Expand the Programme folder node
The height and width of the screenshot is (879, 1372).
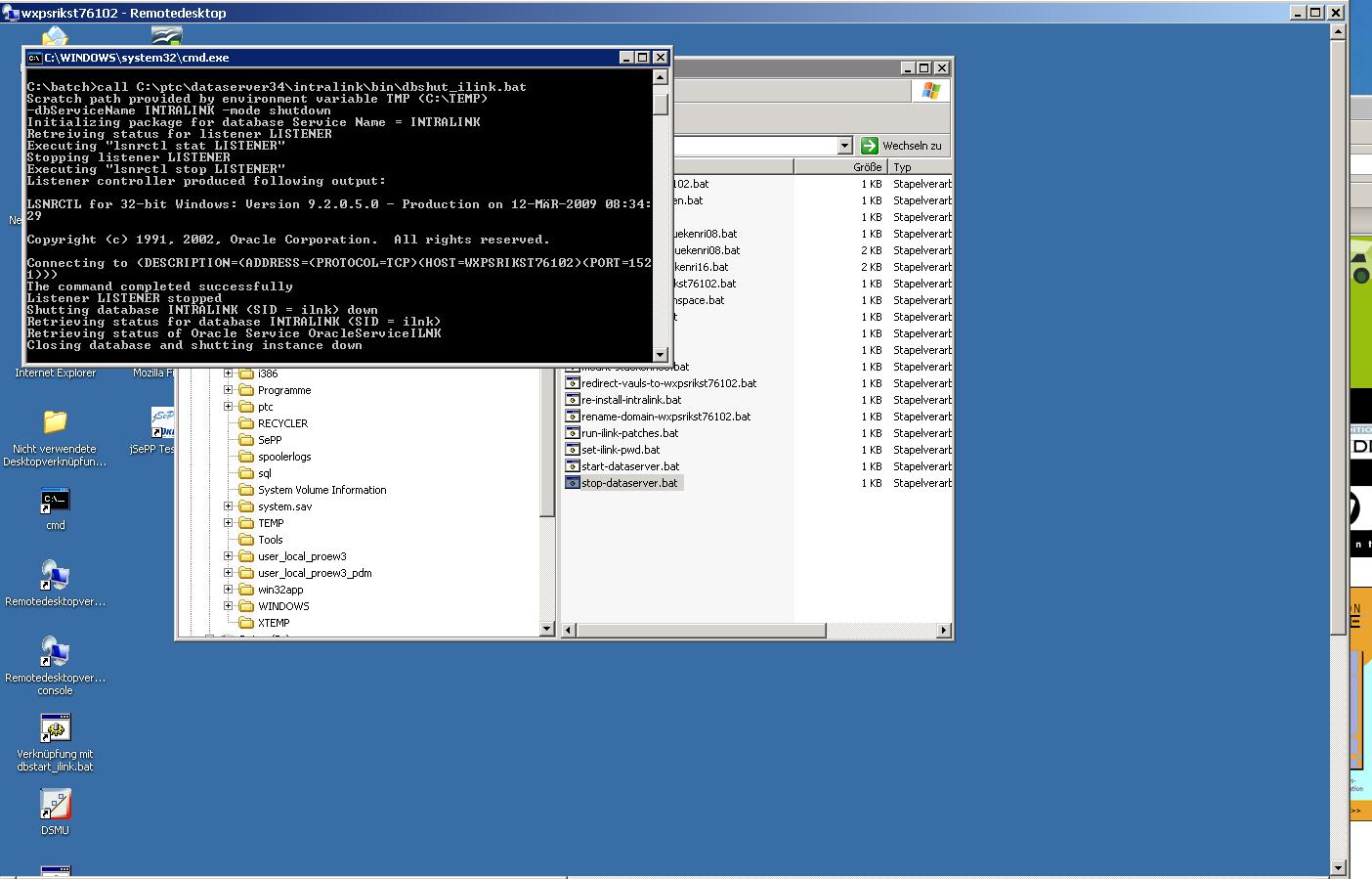click(x=229, y=390)
